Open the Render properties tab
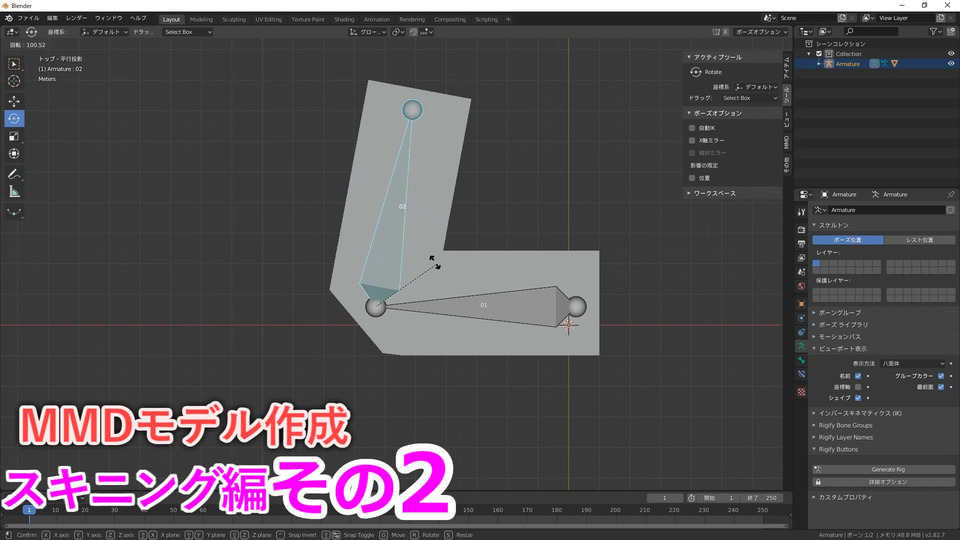960x540 pixels. [801, 230]
